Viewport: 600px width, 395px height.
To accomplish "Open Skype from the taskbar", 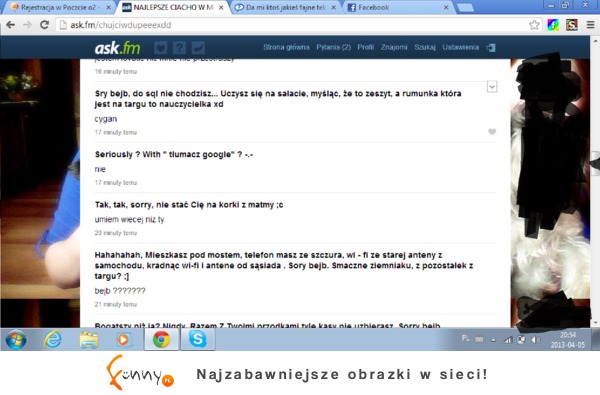I will (197, 340).
